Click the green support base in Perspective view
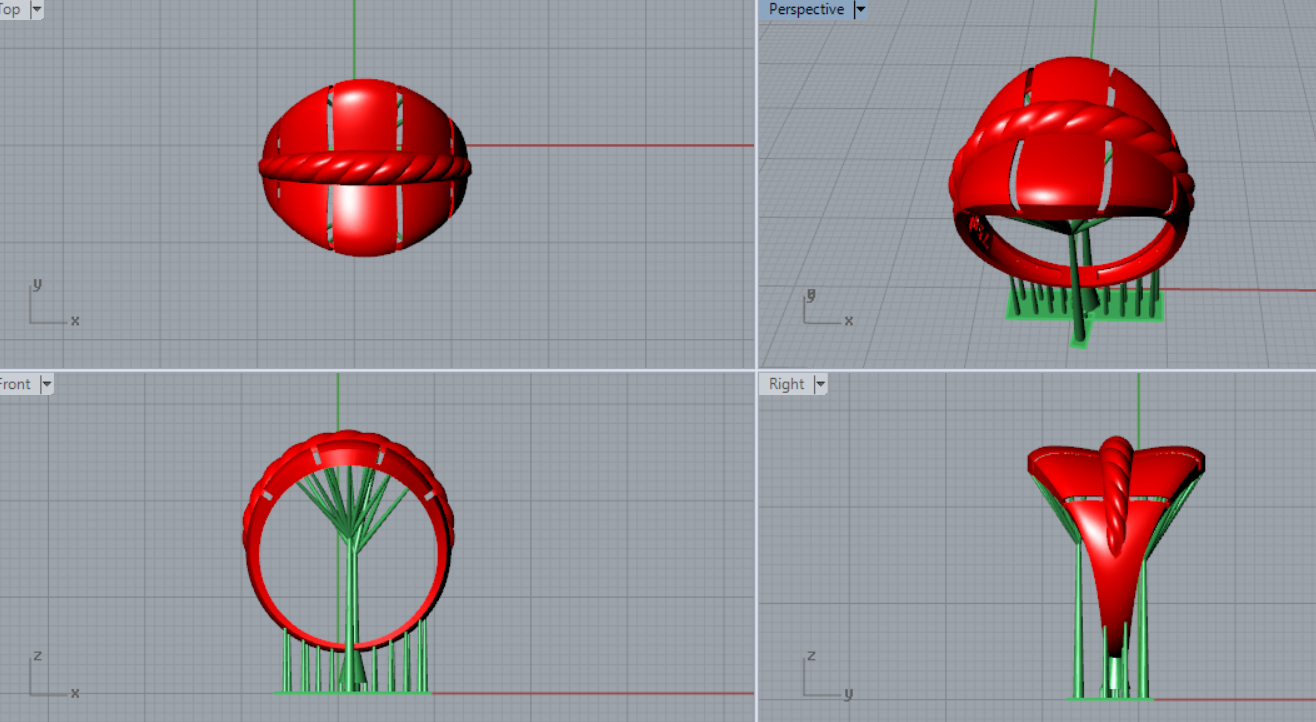 click(x=1030, y=312)
